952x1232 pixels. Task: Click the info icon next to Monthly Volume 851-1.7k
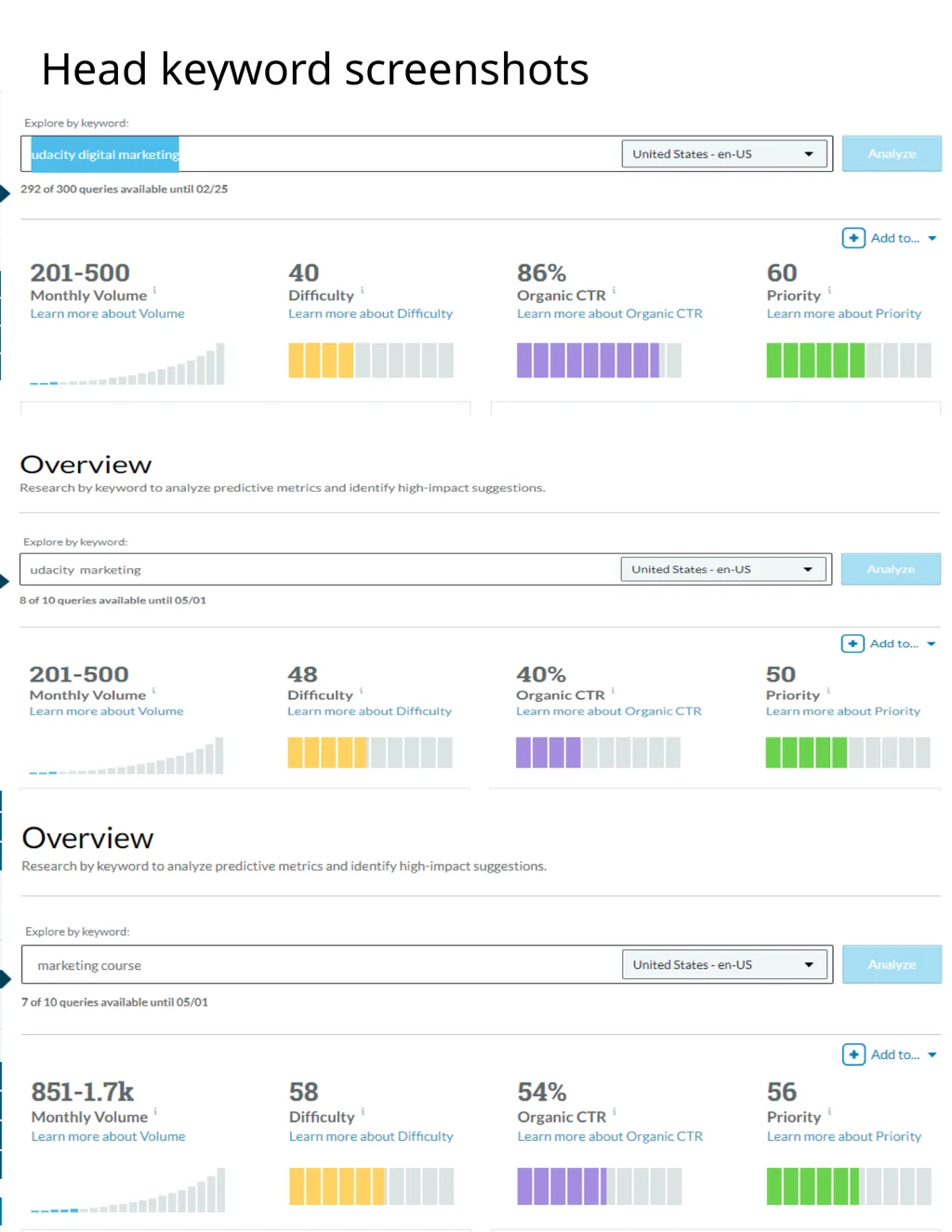155,1110
